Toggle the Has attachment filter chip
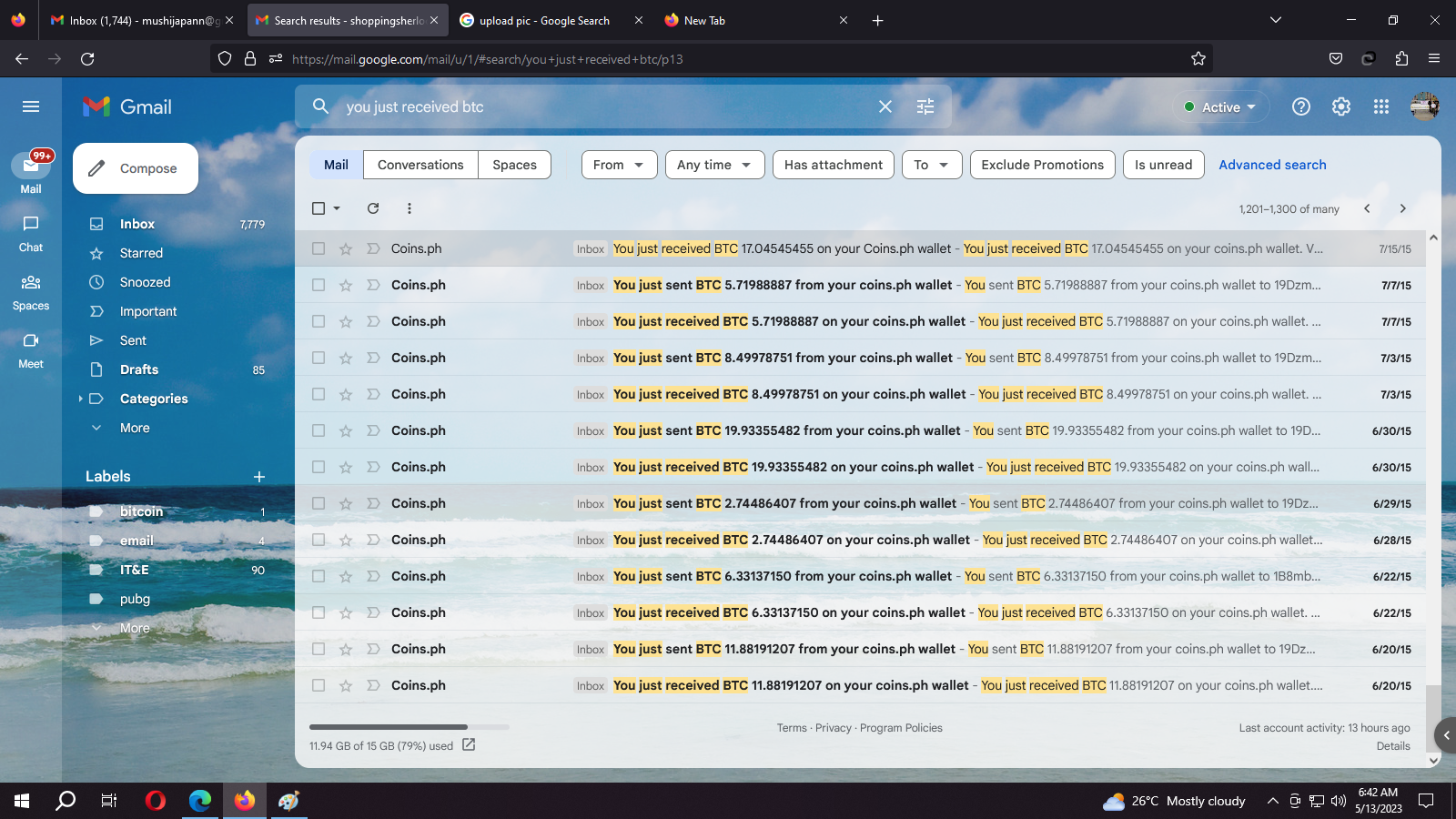Image resolution: width=1456 pixels, height=819 pixels. pyautogui.click(x=834, y=165)
